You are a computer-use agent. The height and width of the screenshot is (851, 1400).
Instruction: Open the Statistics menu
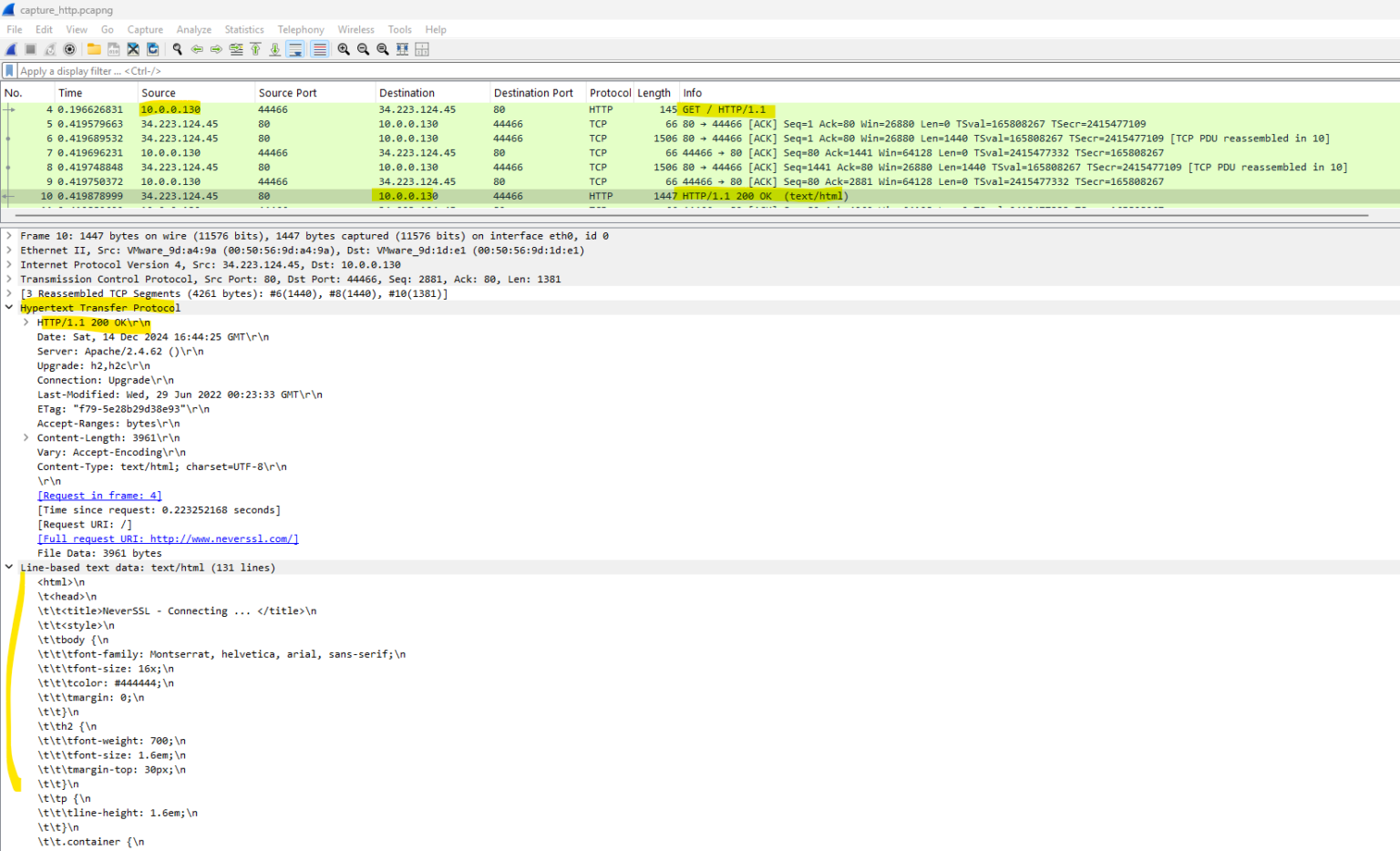[x=243, y=29]
